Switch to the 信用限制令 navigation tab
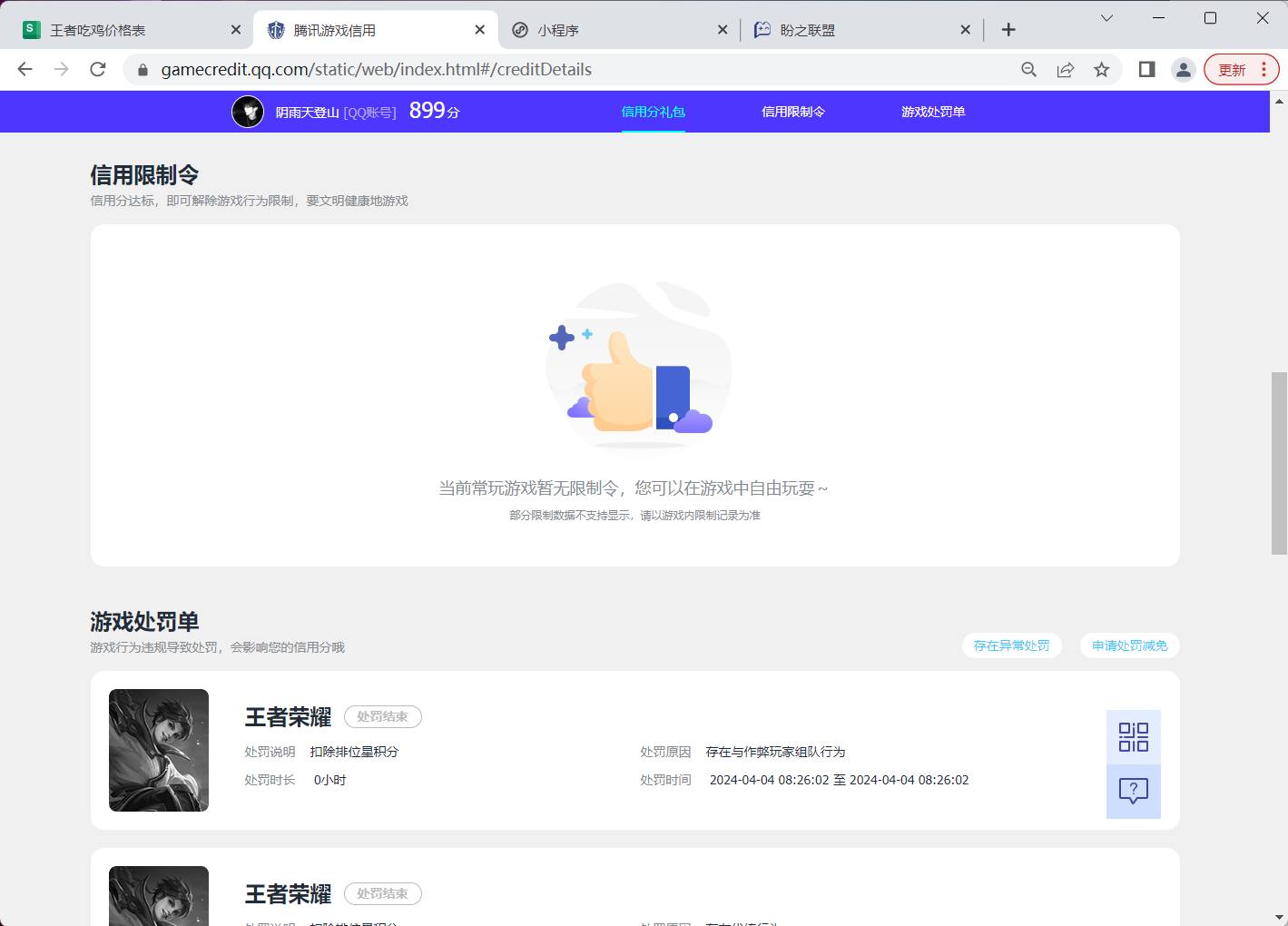Viewport: 1288px width, 926px height. click(793, 112)
